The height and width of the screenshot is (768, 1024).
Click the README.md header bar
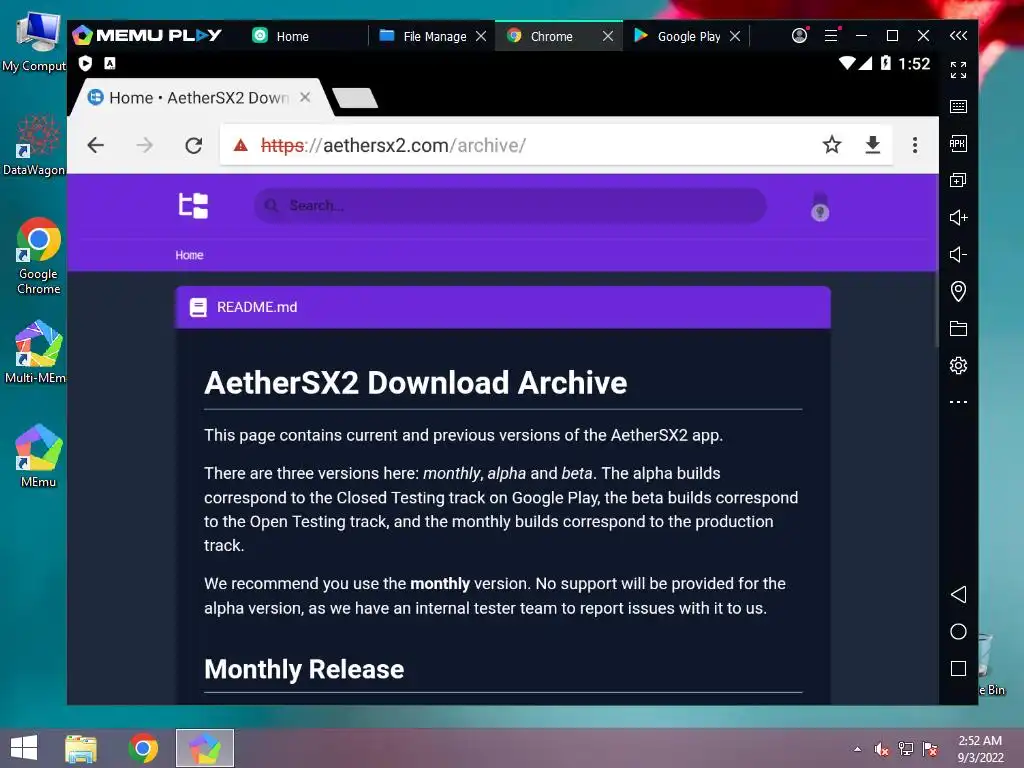point(503,307)
